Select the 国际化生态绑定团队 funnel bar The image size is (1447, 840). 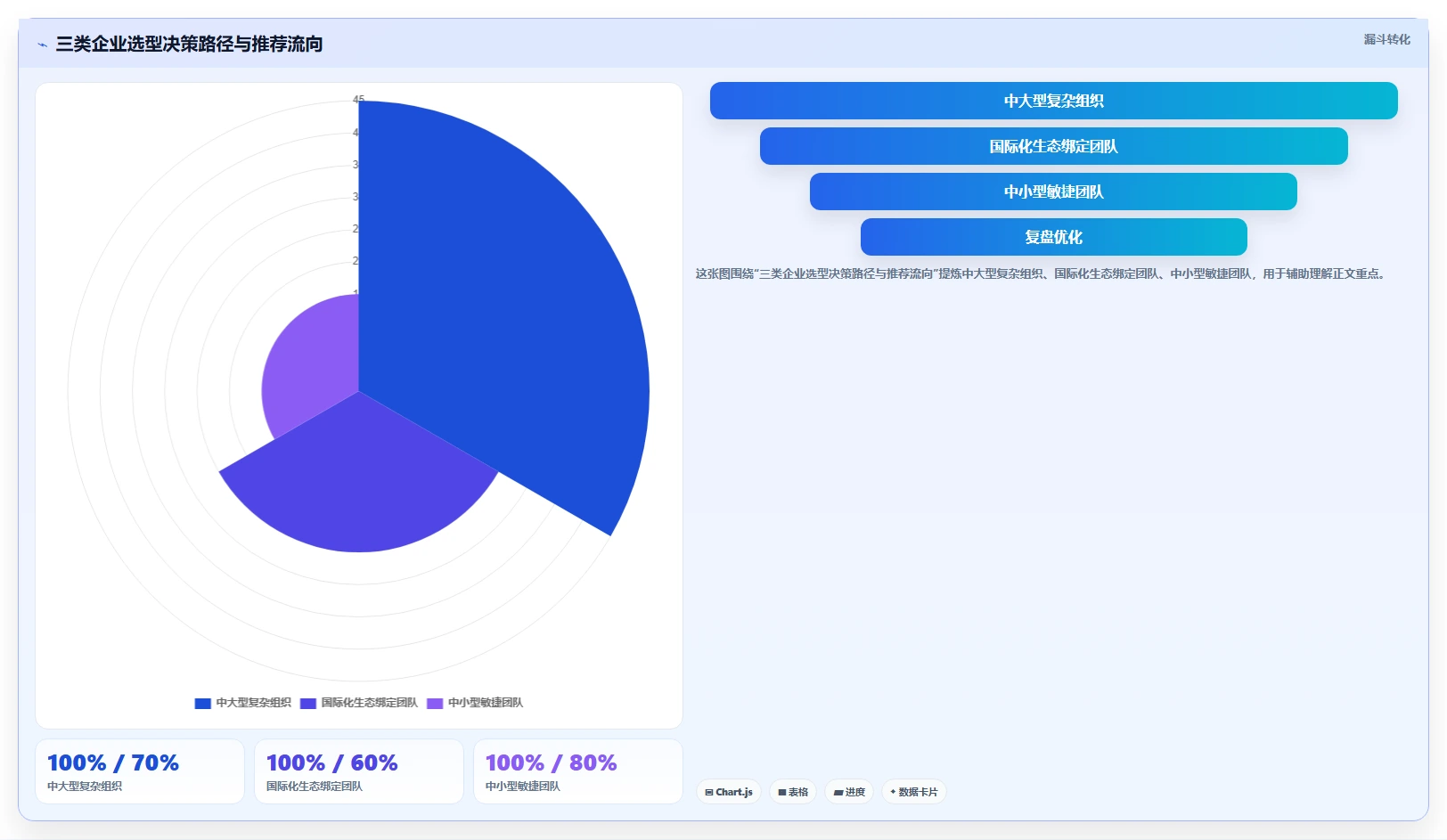1053,146
